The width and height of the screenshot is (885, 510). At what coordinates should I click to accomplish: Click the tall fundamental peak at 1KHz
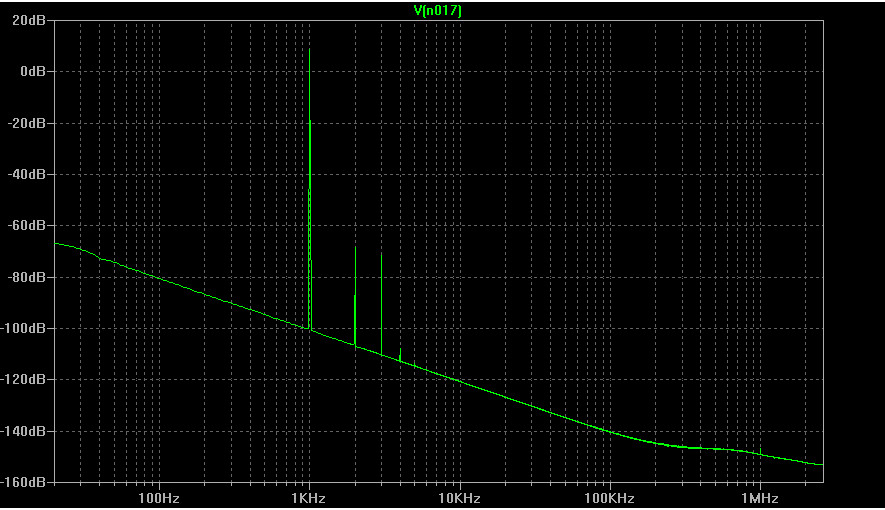pyautogui.click(x=310, y=189)
